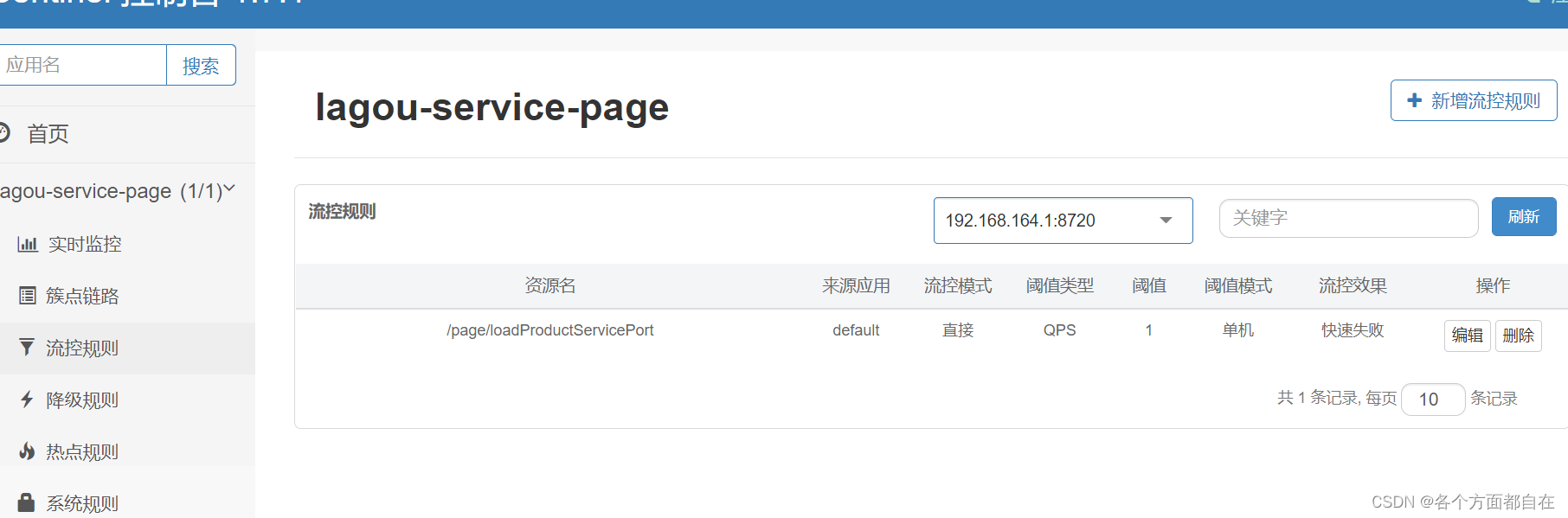Click the lagou-service-page page title

pos(492,108)
